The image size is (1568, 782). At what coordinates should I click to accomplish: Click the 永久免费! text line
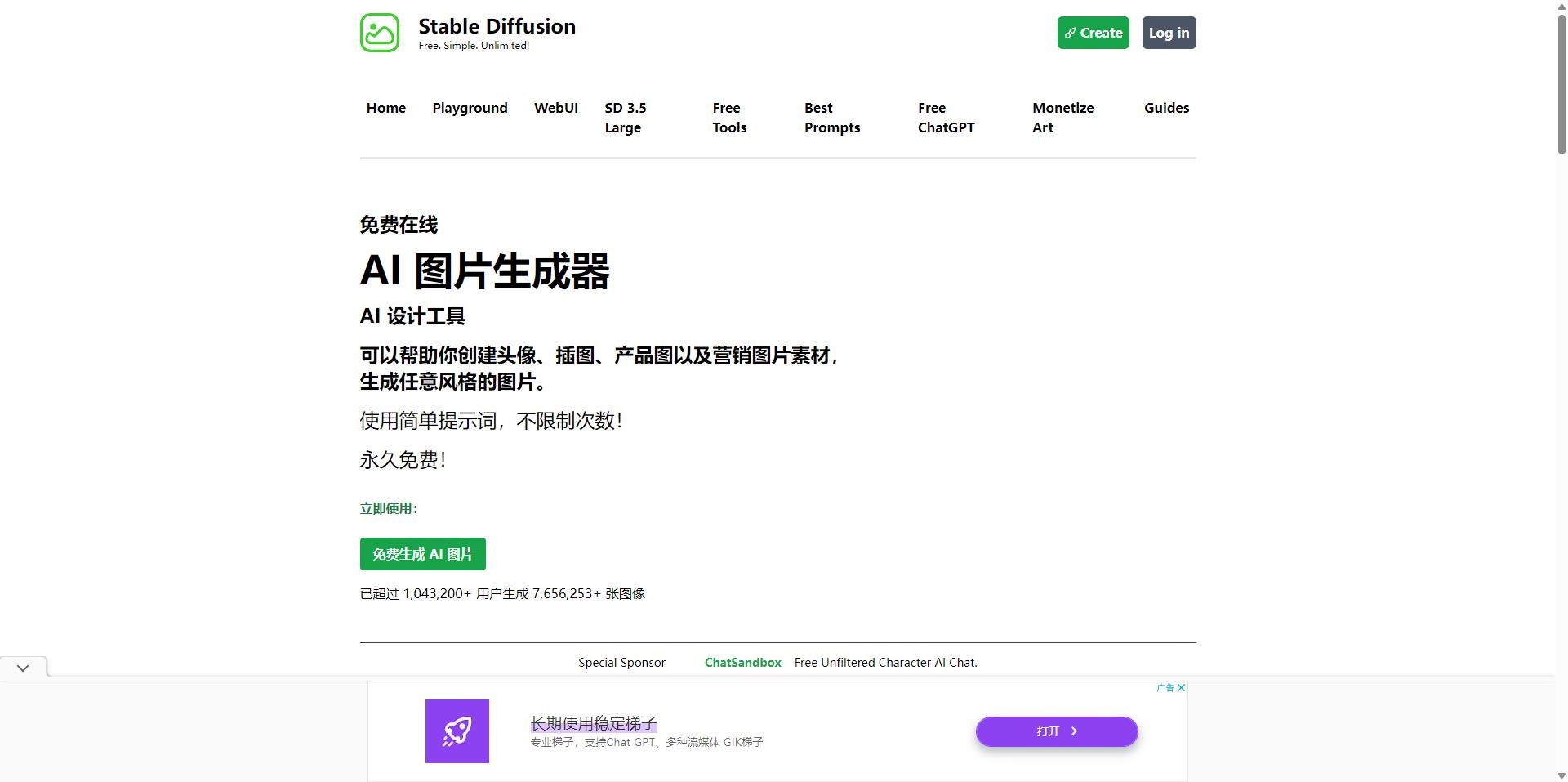pos(403,460)
